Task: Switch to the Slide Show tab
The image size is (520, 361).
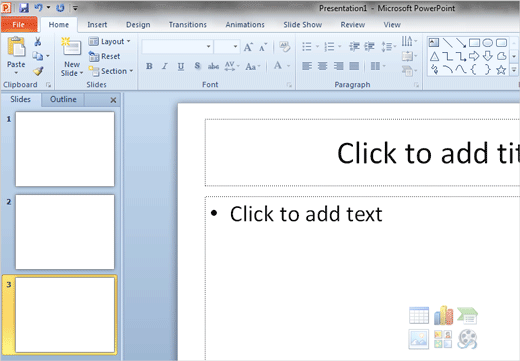Action: 303,25
